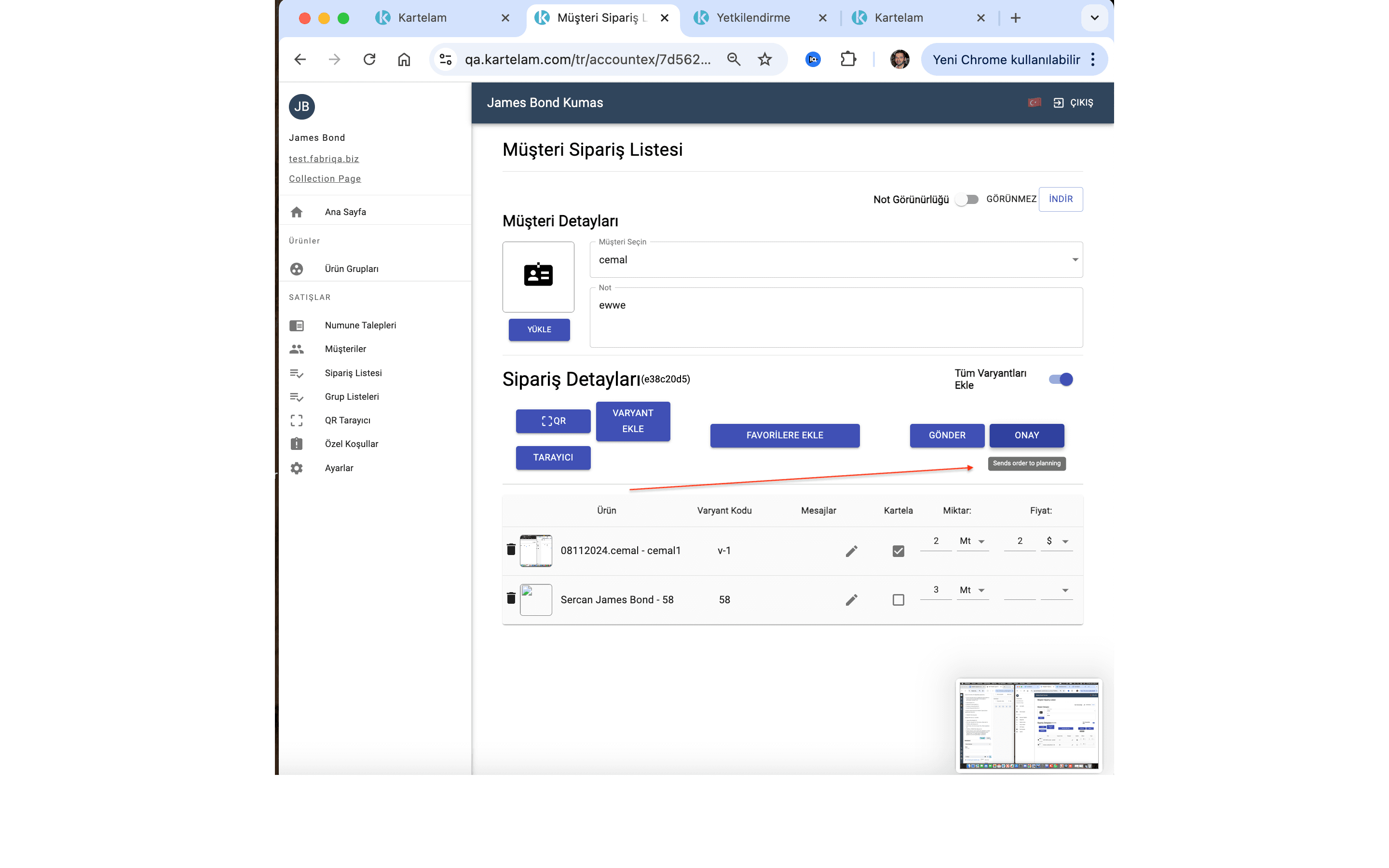
Task: Open Ayarlar settings gear in sidebar
Action: [x=296, y=468]
